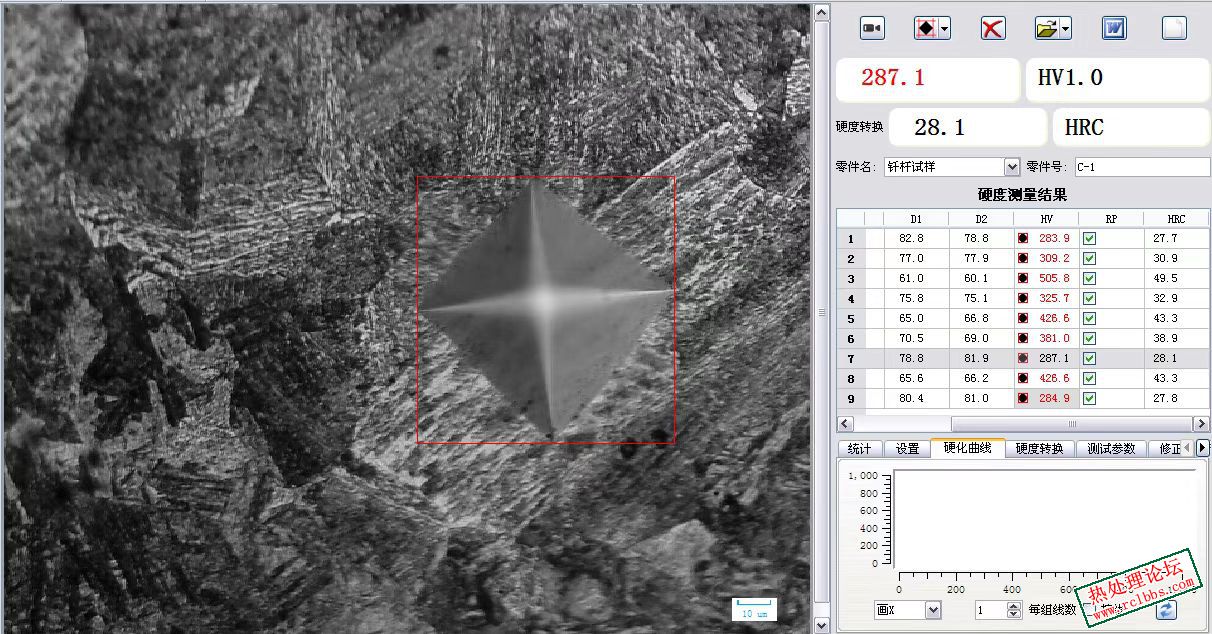The width and height of the screenshot is (1212, 634).
Task: Click the indent icon beside HV 283.9
Action: pos(1023,238)
